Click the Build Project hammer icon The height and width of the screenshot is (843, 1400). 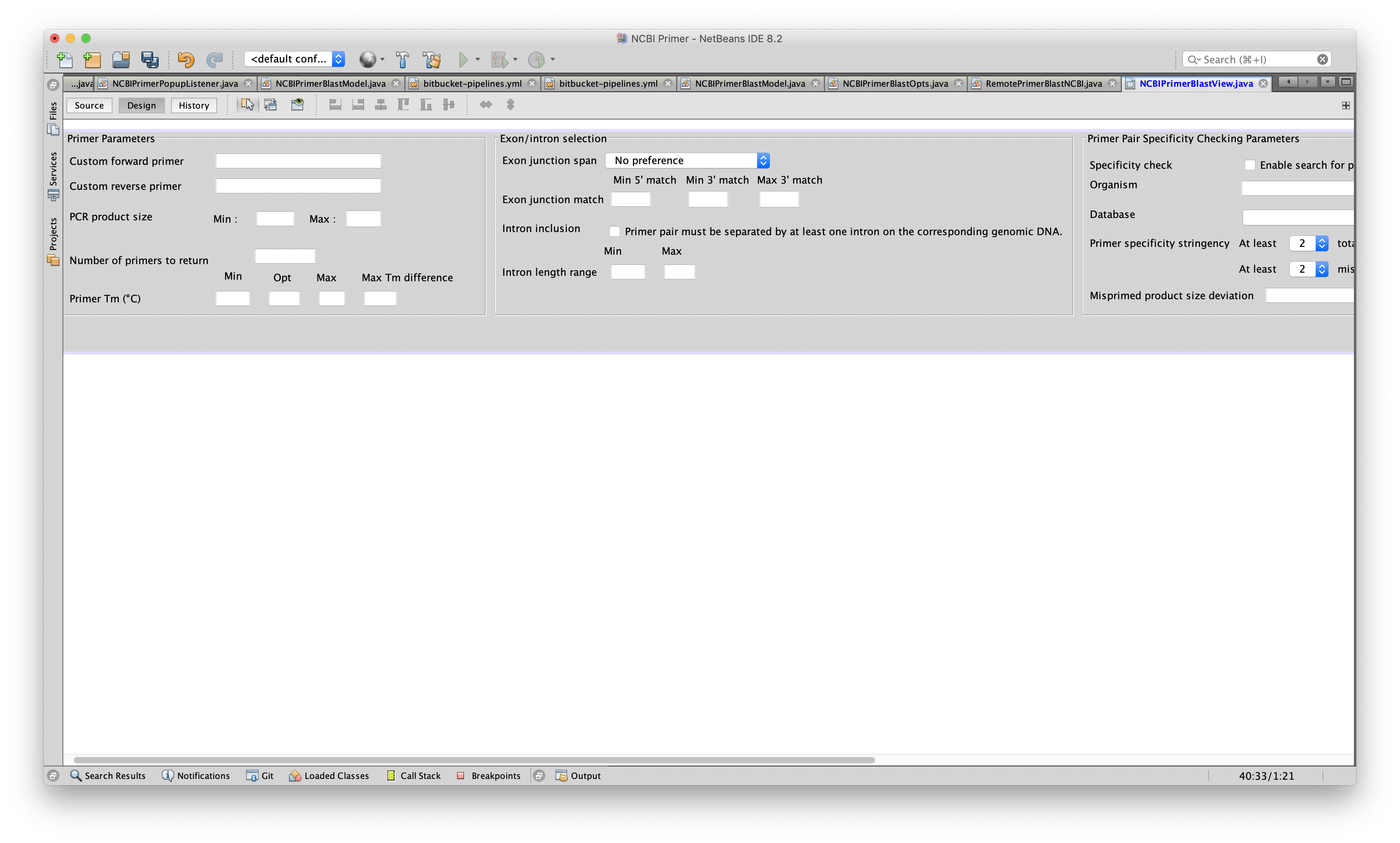(x=402, y=59)
